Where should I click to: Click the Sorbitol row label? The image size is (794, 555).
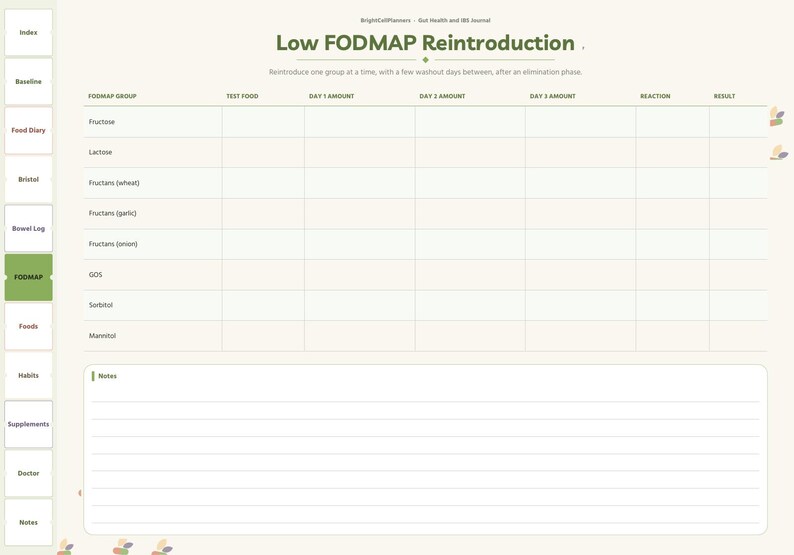(x=101, y=305)
